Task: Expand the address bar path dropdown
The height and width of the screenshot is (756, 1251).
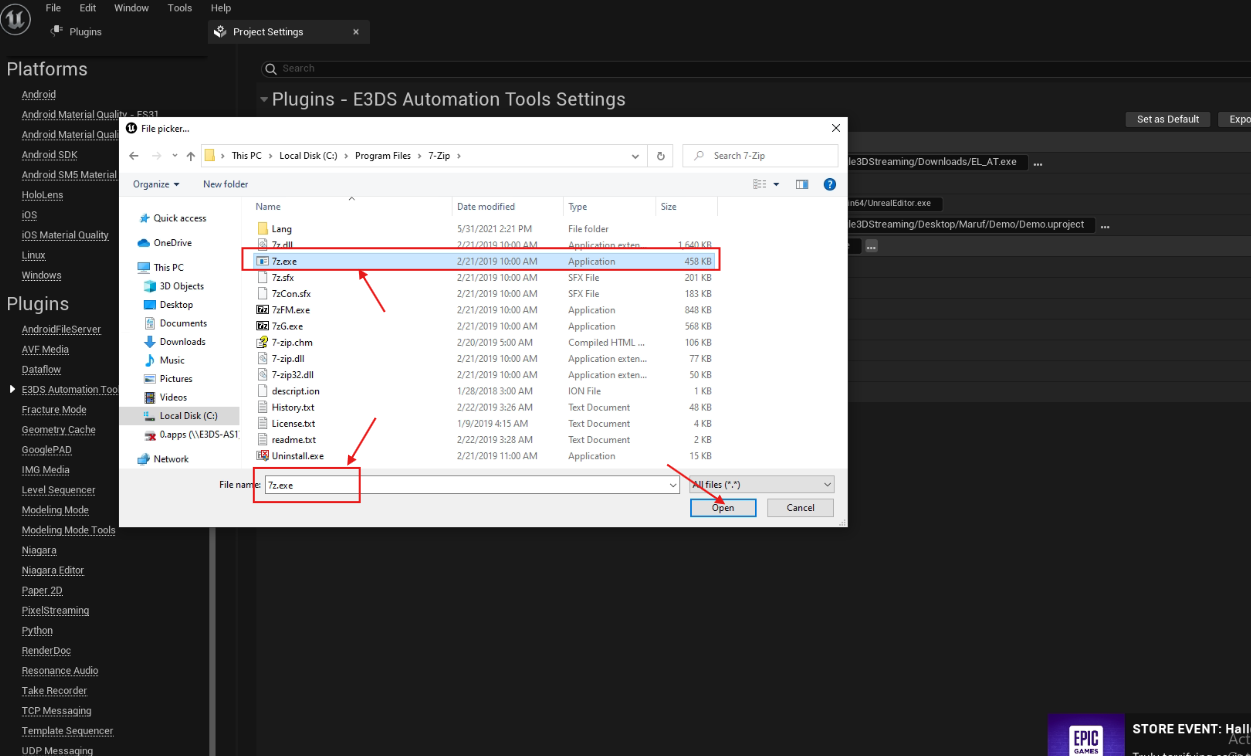Action: point(636,156)
